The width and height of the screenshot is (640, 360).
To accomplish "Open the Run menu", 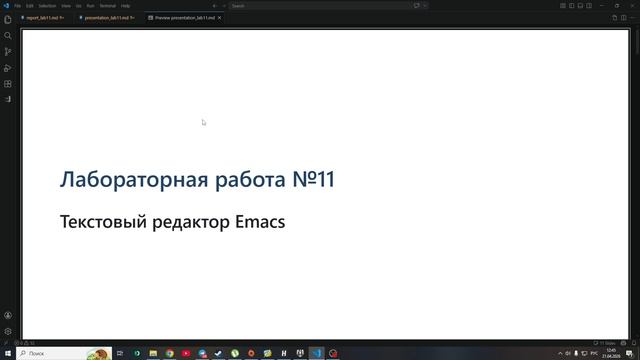I will (x=91, y=6).
